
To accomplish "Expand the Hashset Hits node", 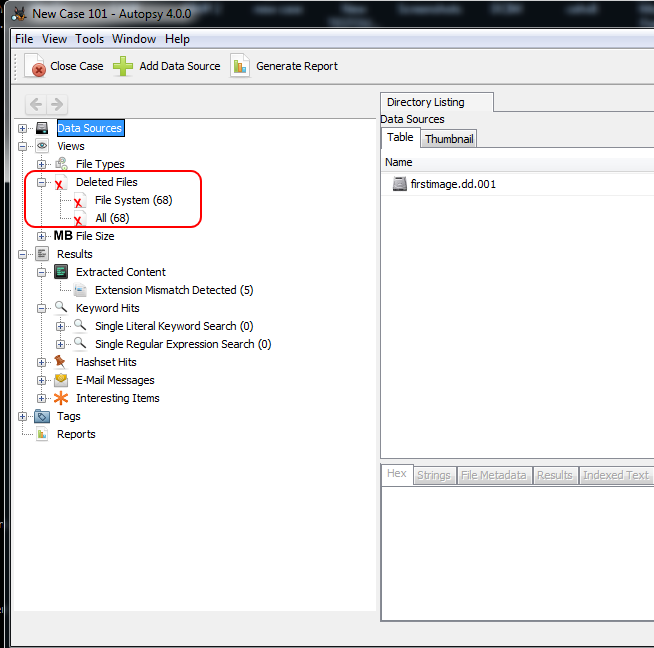I will (41, 362).
